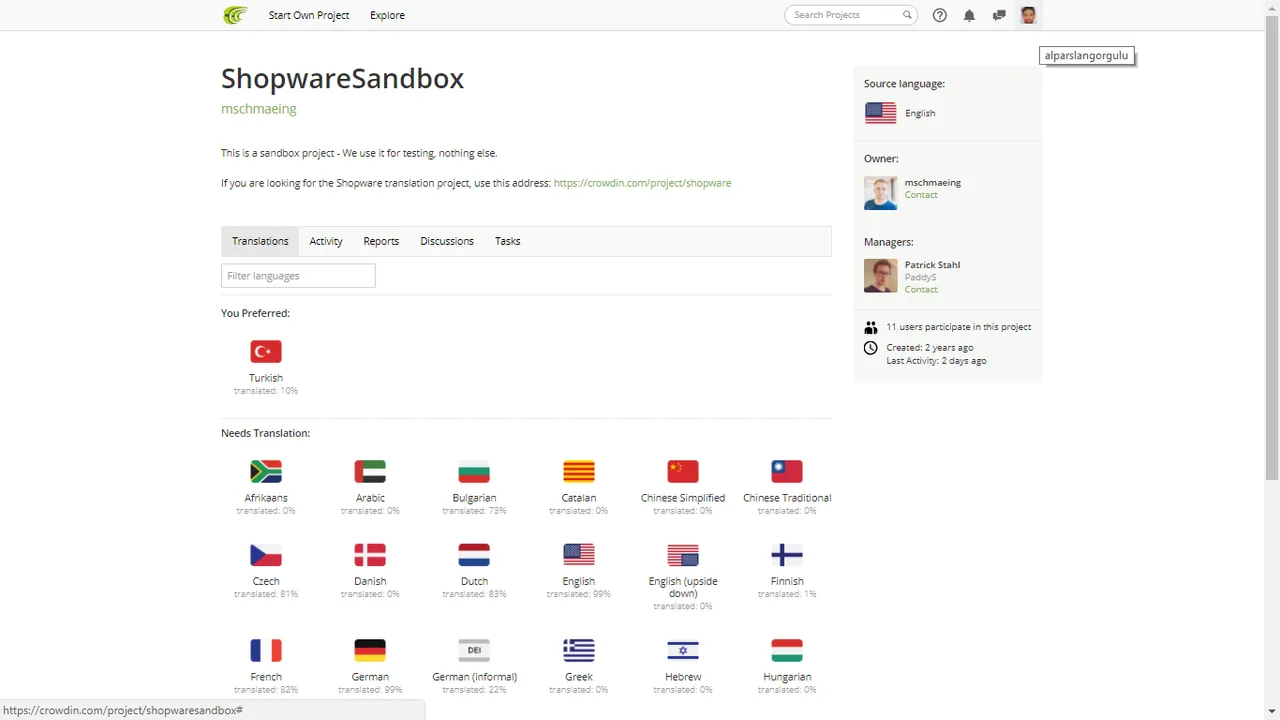The image size is (1280, 720).
Task: Select the French flag
Action: pyautogui.click(x=266, y=650)
